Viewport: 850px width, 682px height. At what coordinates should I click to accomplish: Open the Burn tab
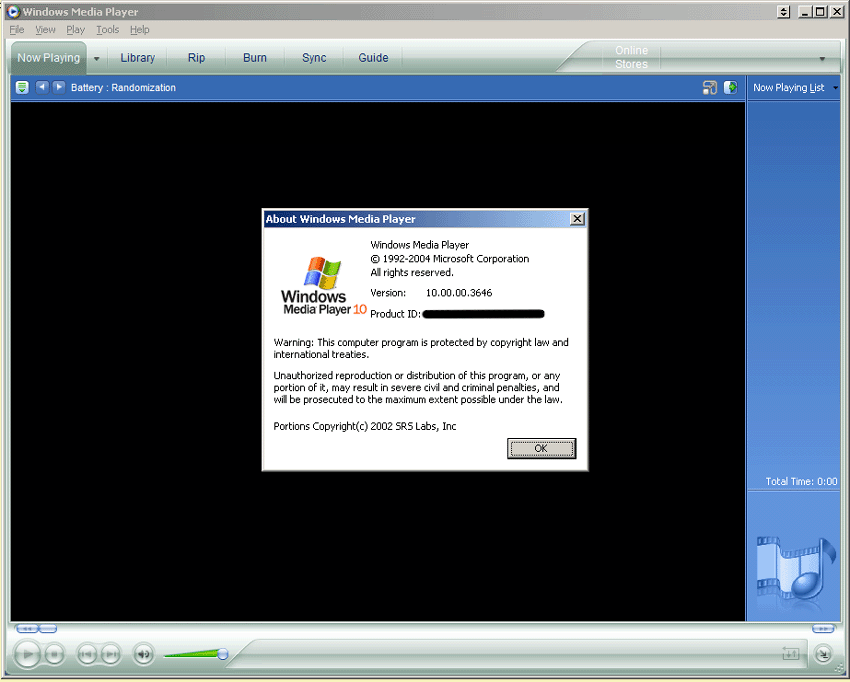click(255, 57)
